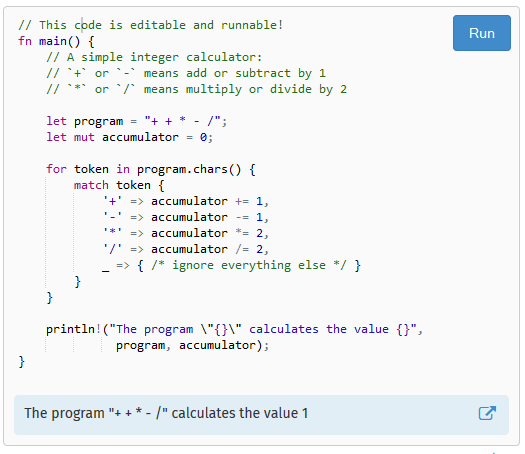Place cursor in the first comment line
The width and height of the screenshot is (525, 454).
pos(151,25)
